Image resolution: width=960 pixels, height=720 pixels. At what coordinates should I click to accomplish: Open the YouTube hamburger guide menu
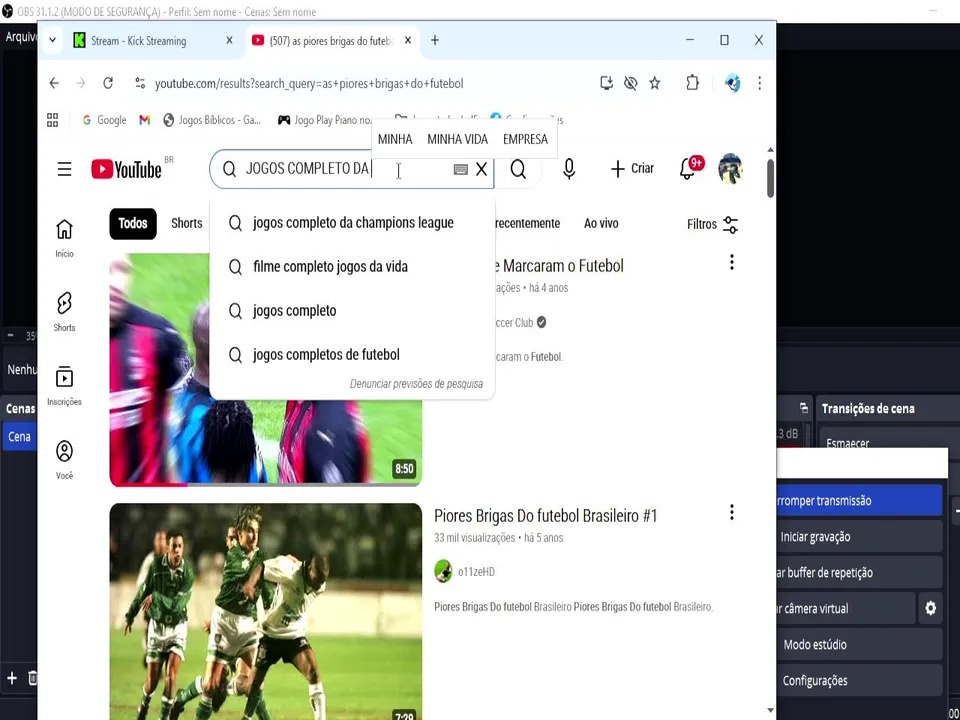pos(64,169)
